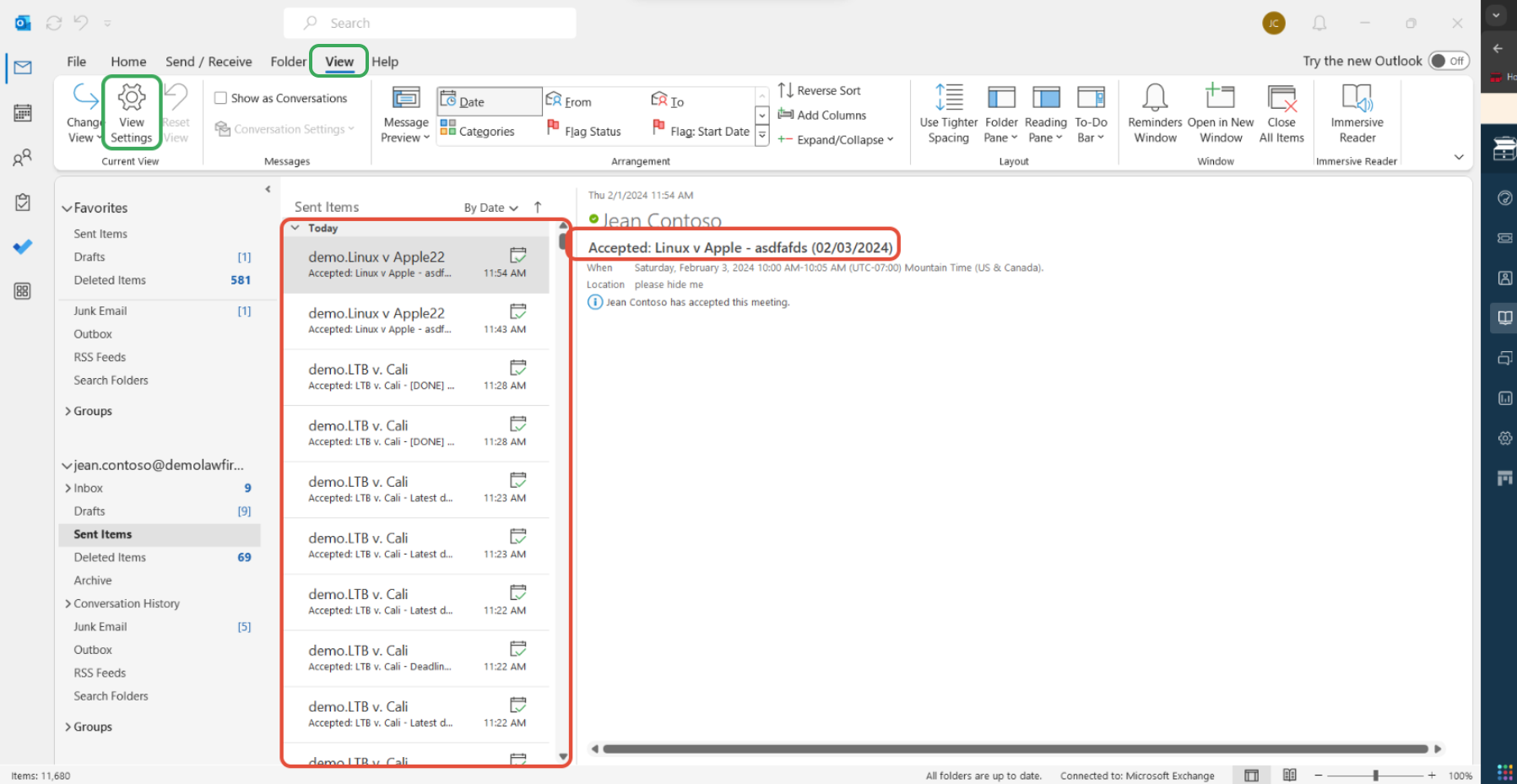This screenshot has width=1517, height=784.
Task: Open To Do blue checkmark icon
Action: 23,246
